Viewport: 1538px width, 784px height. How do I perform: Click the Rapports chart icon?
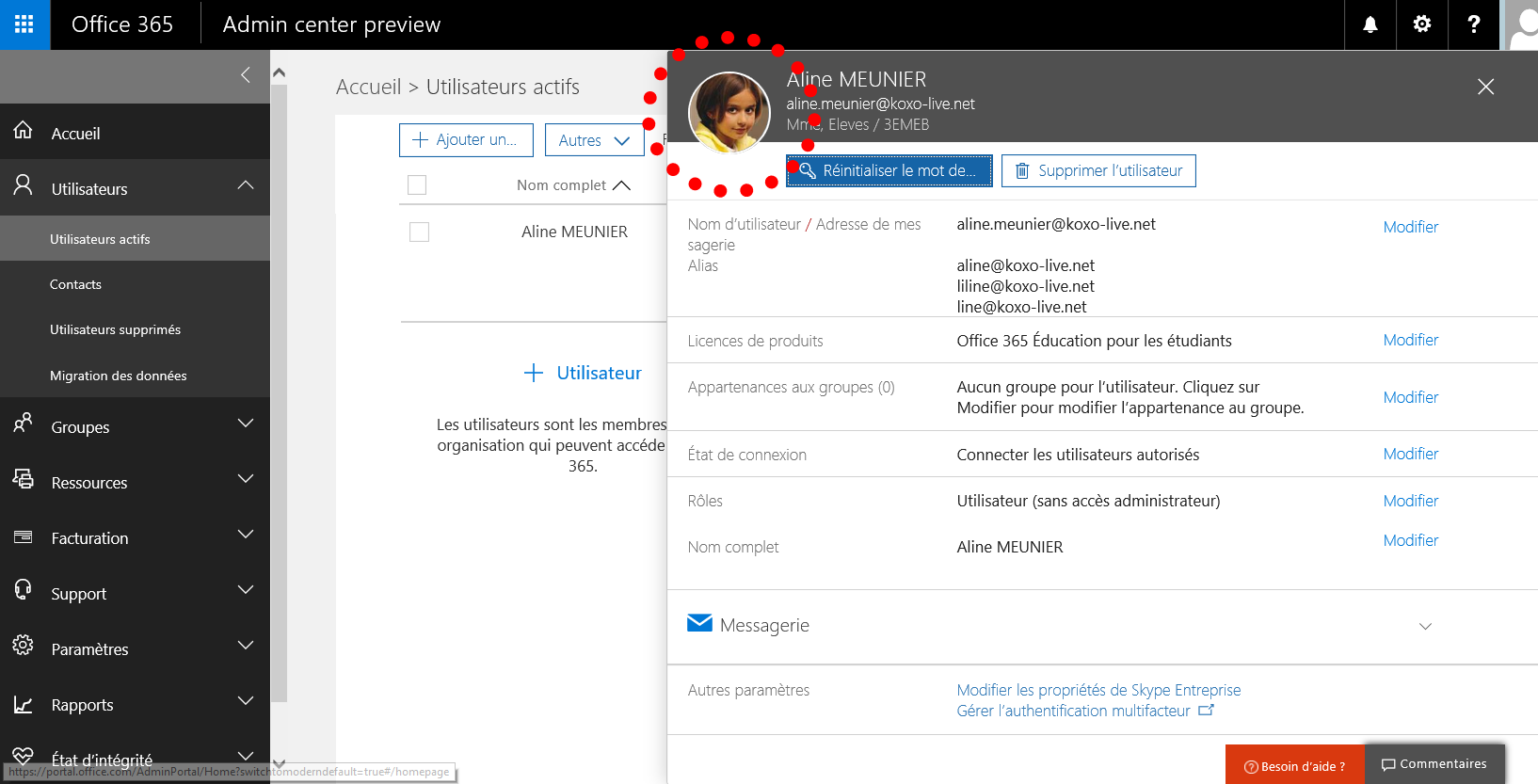click(x=24, y=704)
